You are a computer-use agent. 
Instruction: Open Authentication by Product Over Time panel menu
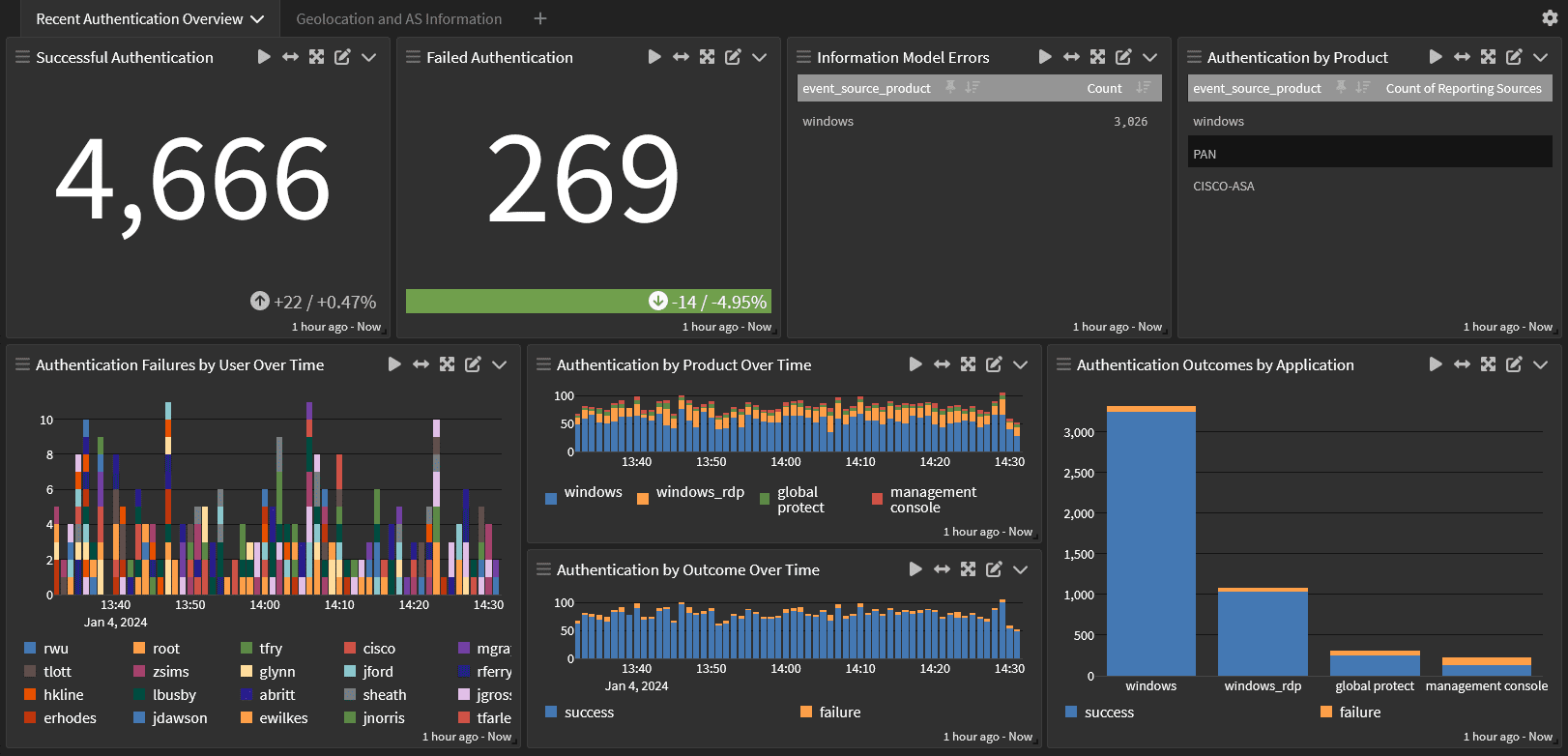1020,364
